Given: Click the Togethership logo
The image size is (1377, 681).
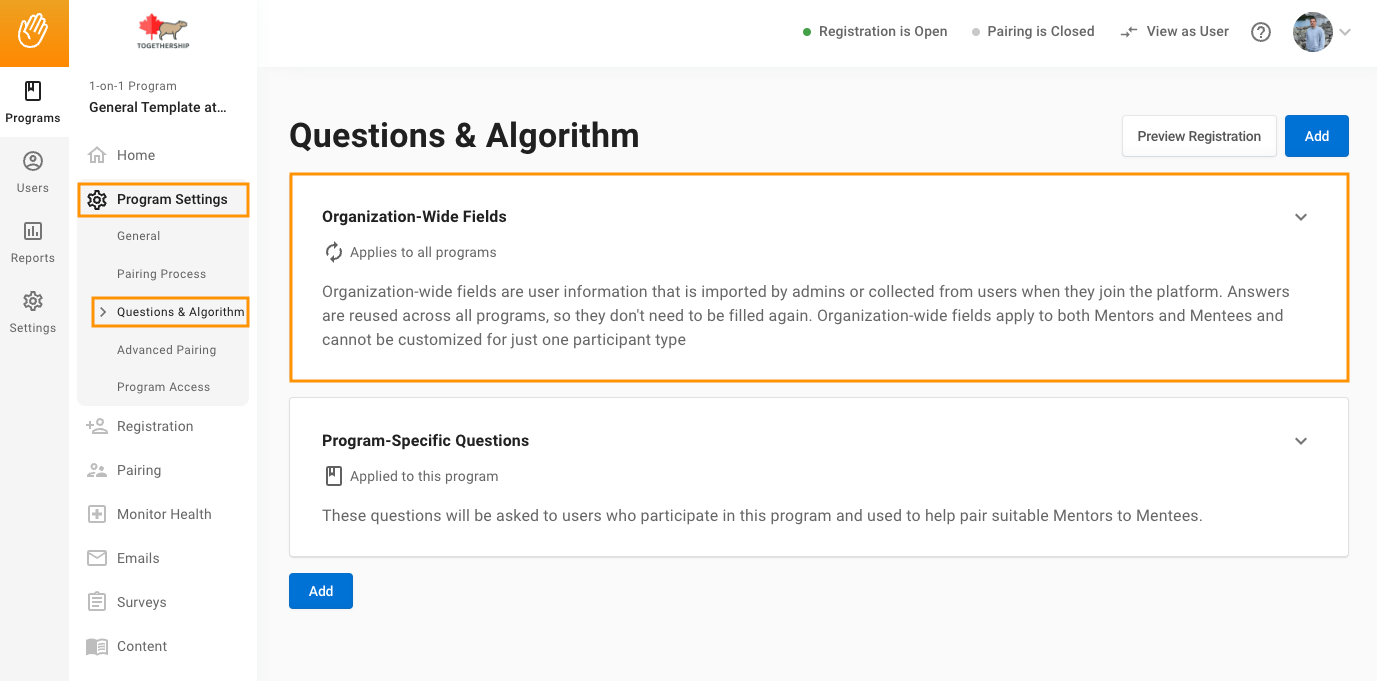Looking at the screenshot, I should pyautogui.click(x=163, y=32).
